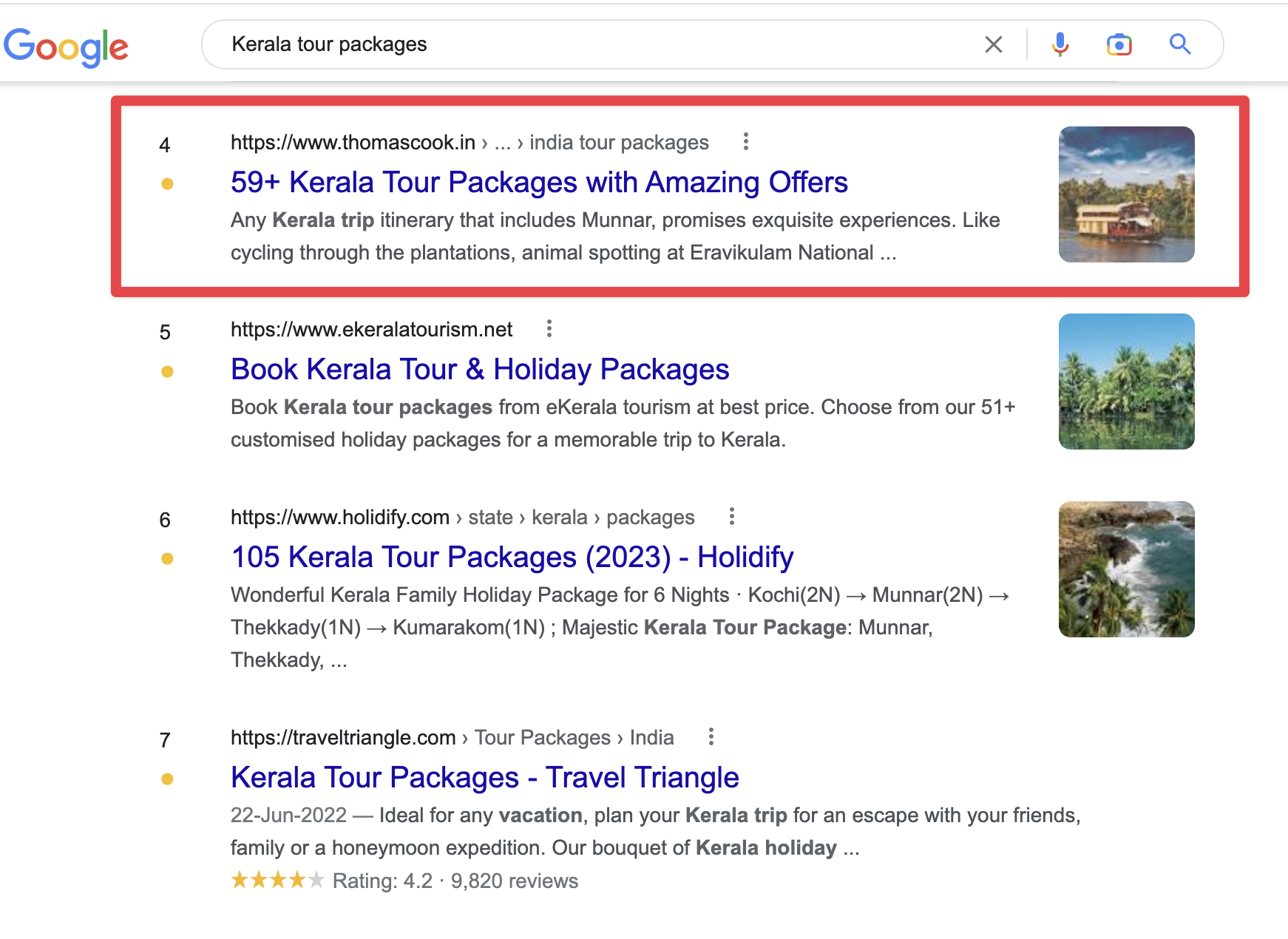Click the palm trees backwater thumbnail

coord(1126,382)
